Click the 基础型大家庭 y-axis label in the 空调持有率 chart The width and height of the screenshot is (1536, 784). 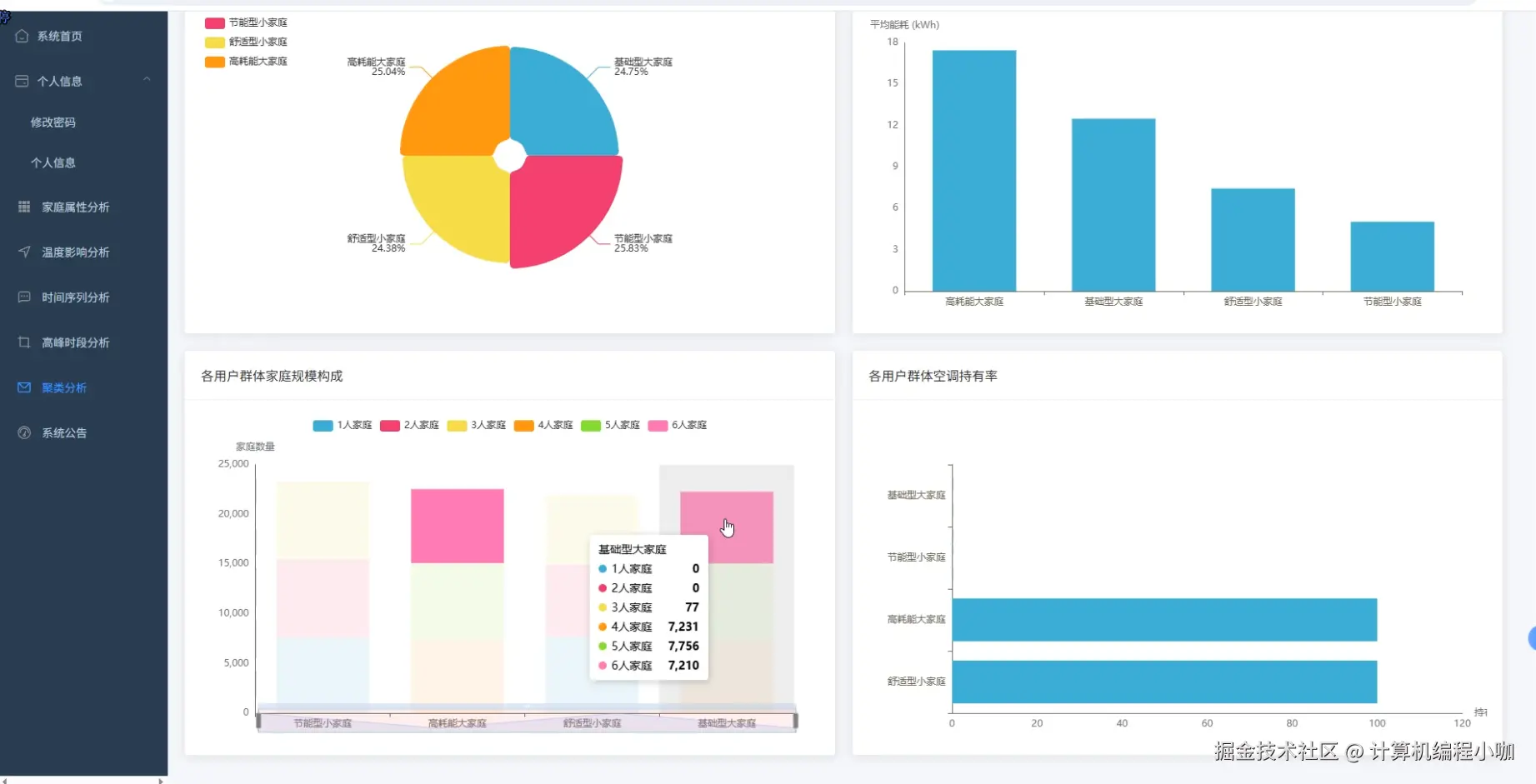click(x=916, y=495)
